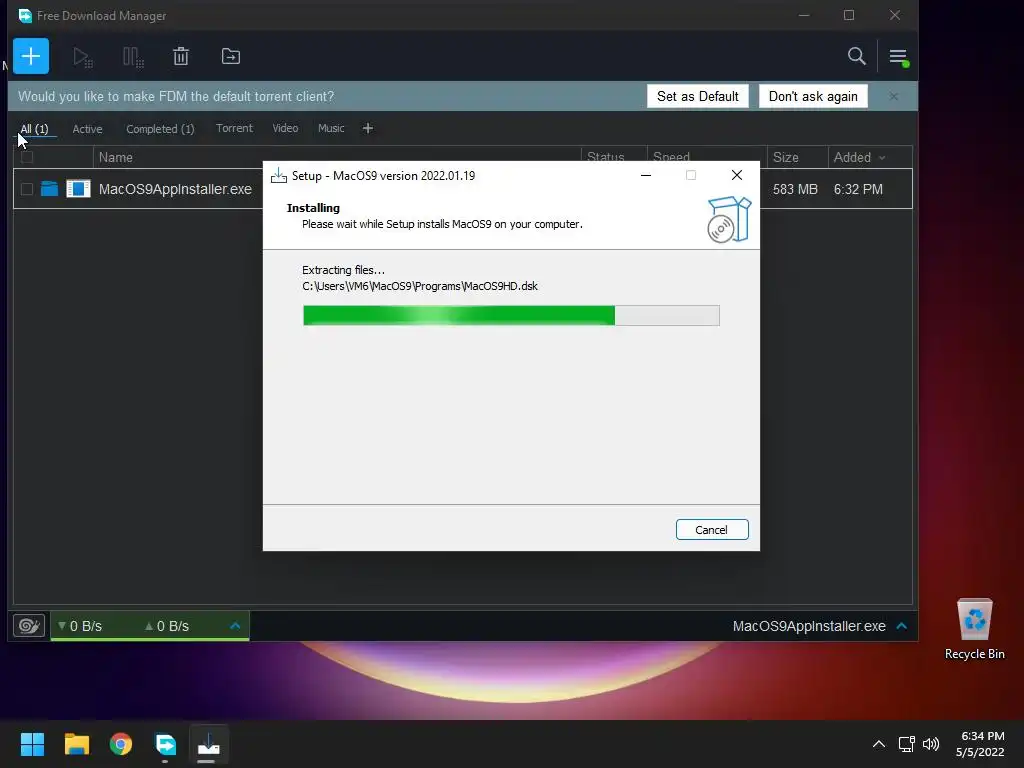Show the Video tab
Viewport: 1024px width, 768px height.
pyautogui.click(x=285, y=128)
